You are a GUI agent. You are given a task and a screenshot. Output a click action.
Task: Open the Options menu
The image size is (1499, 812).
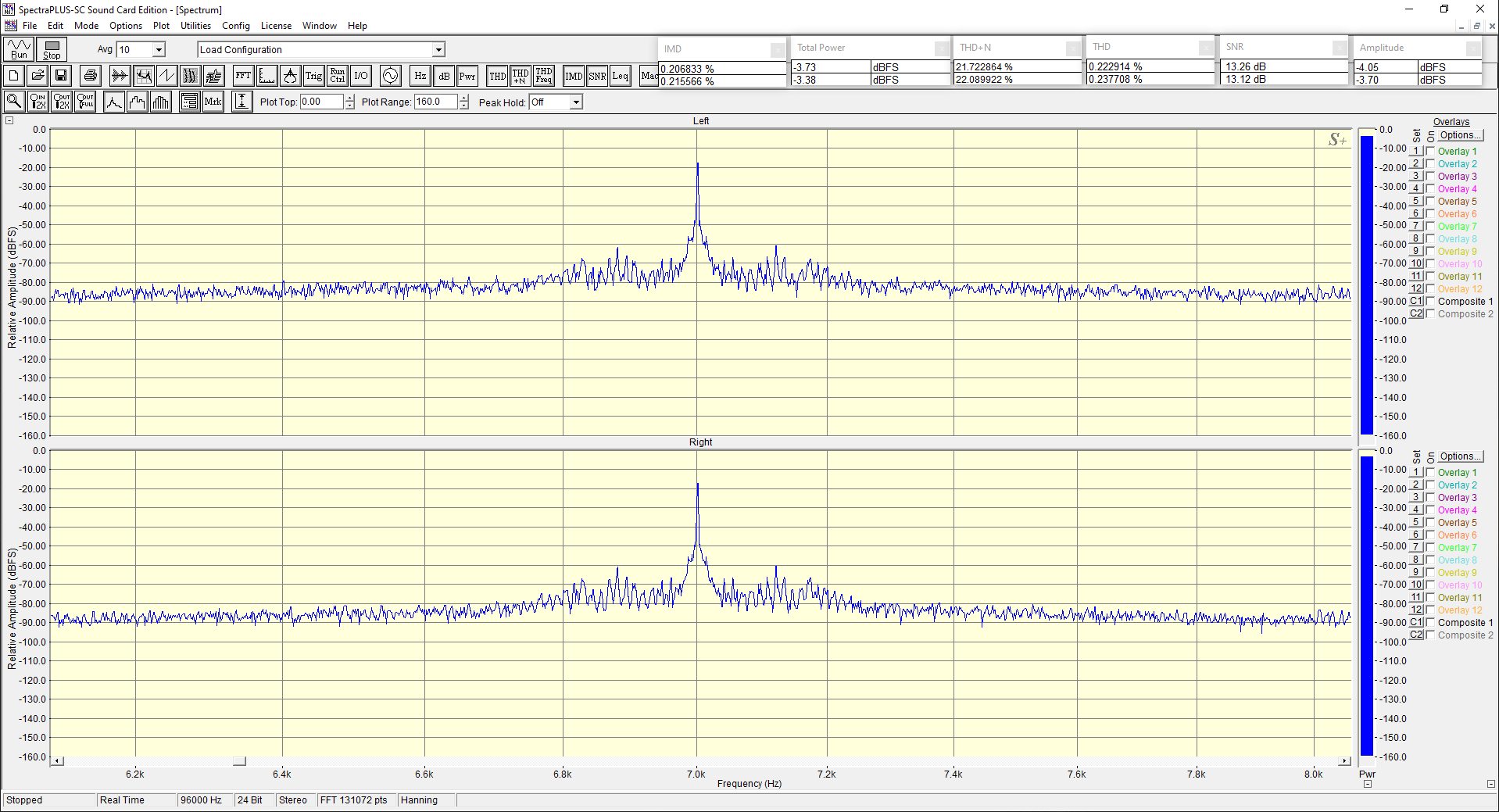126,26
